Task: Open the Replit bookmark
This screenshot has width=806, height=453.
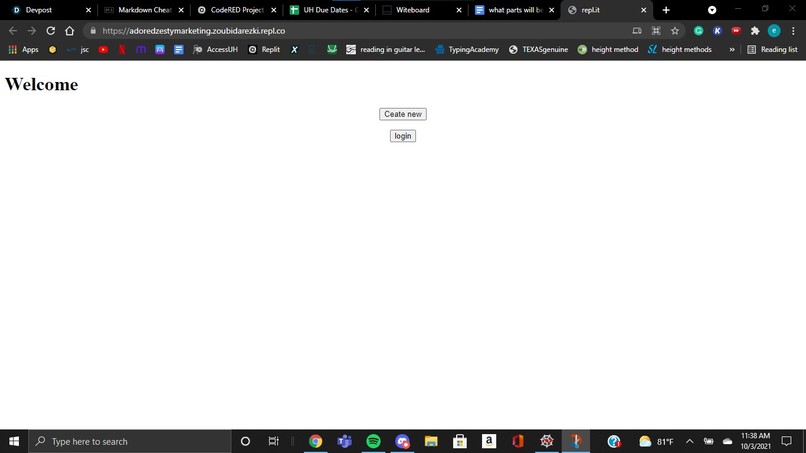Action: [x=264, y=49]
